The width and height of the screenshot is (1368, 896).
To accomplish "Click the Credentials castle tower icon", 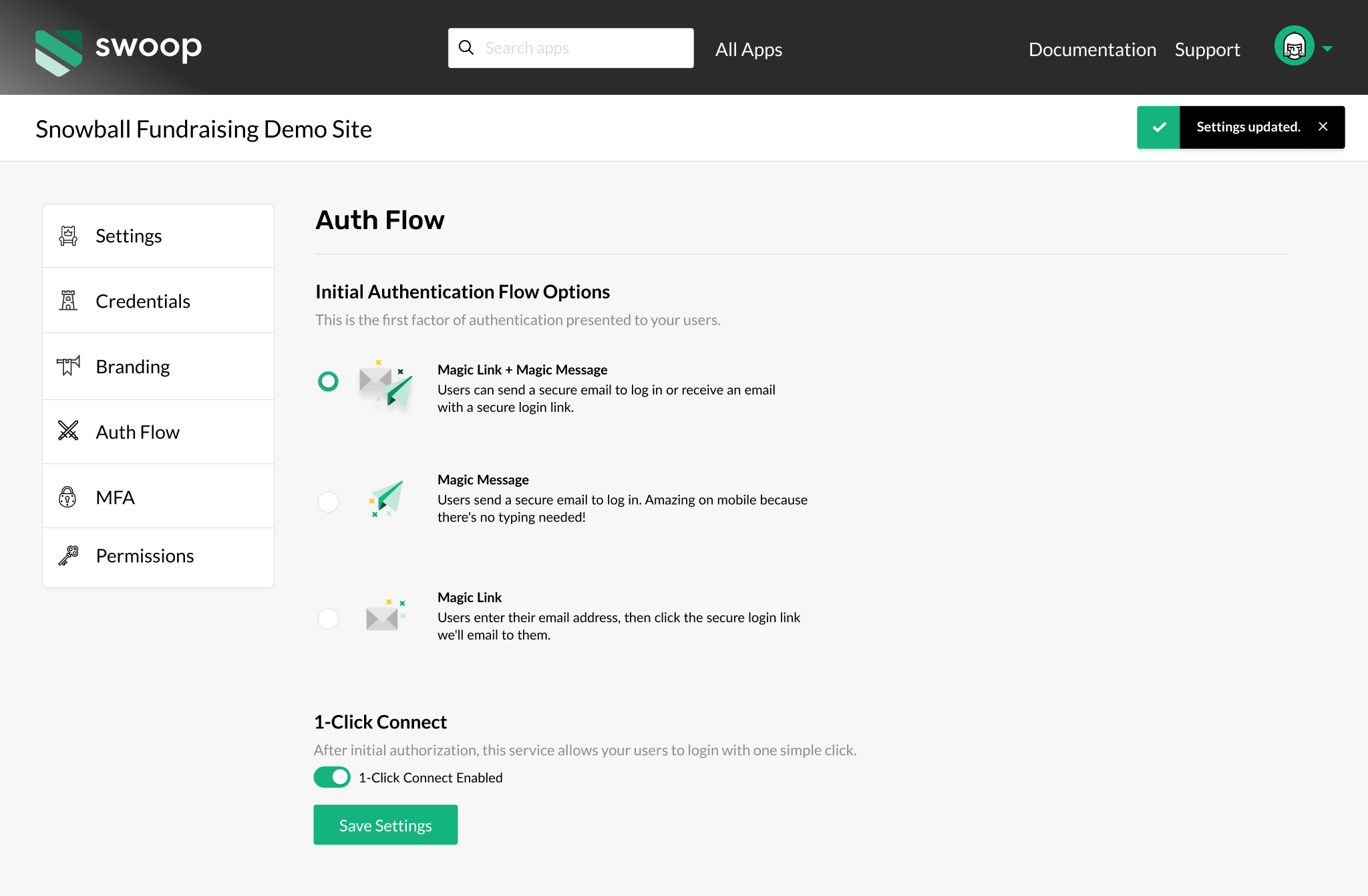I will click(68, 300).
